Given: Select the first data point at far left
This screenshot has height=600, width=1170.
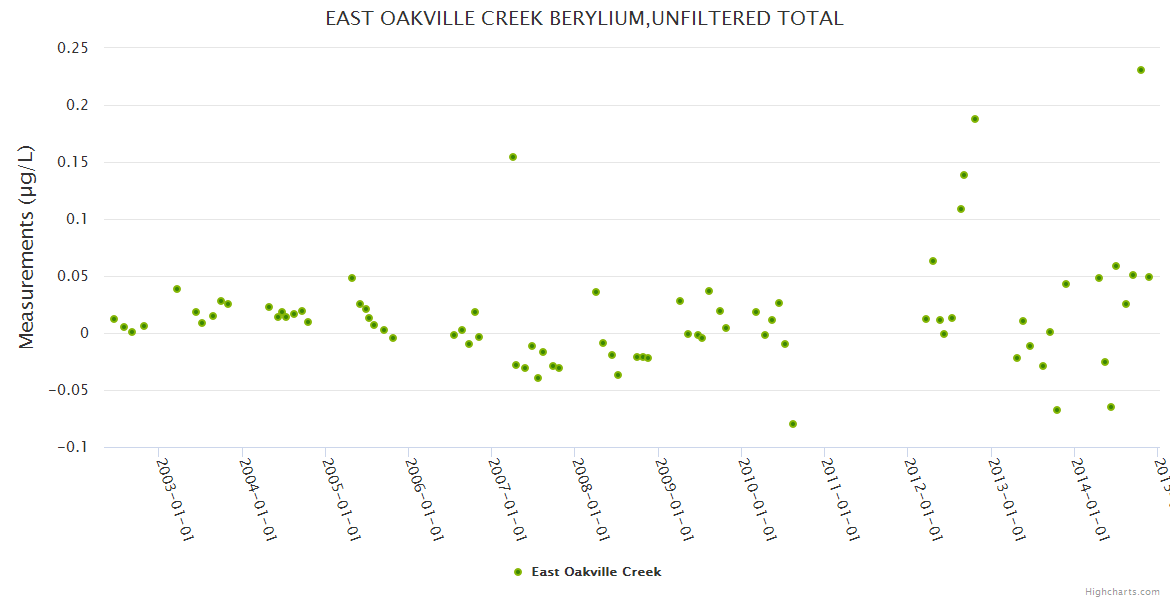Looking at the screenshot, I should [x=114, y=319].
